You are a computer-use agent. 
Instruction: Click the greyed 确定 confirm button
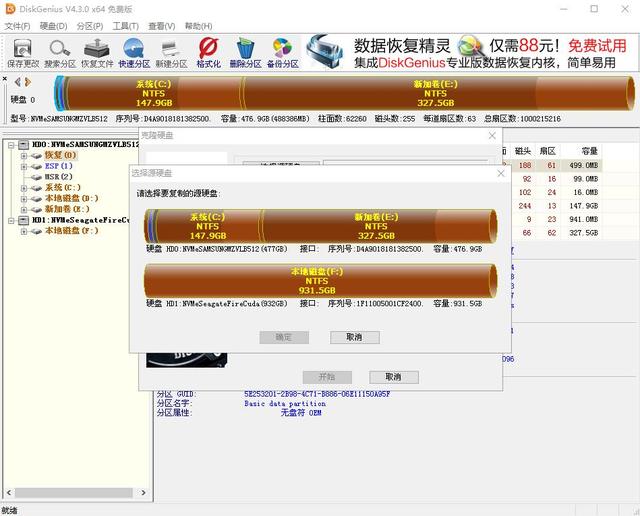(x=284, y=337)
